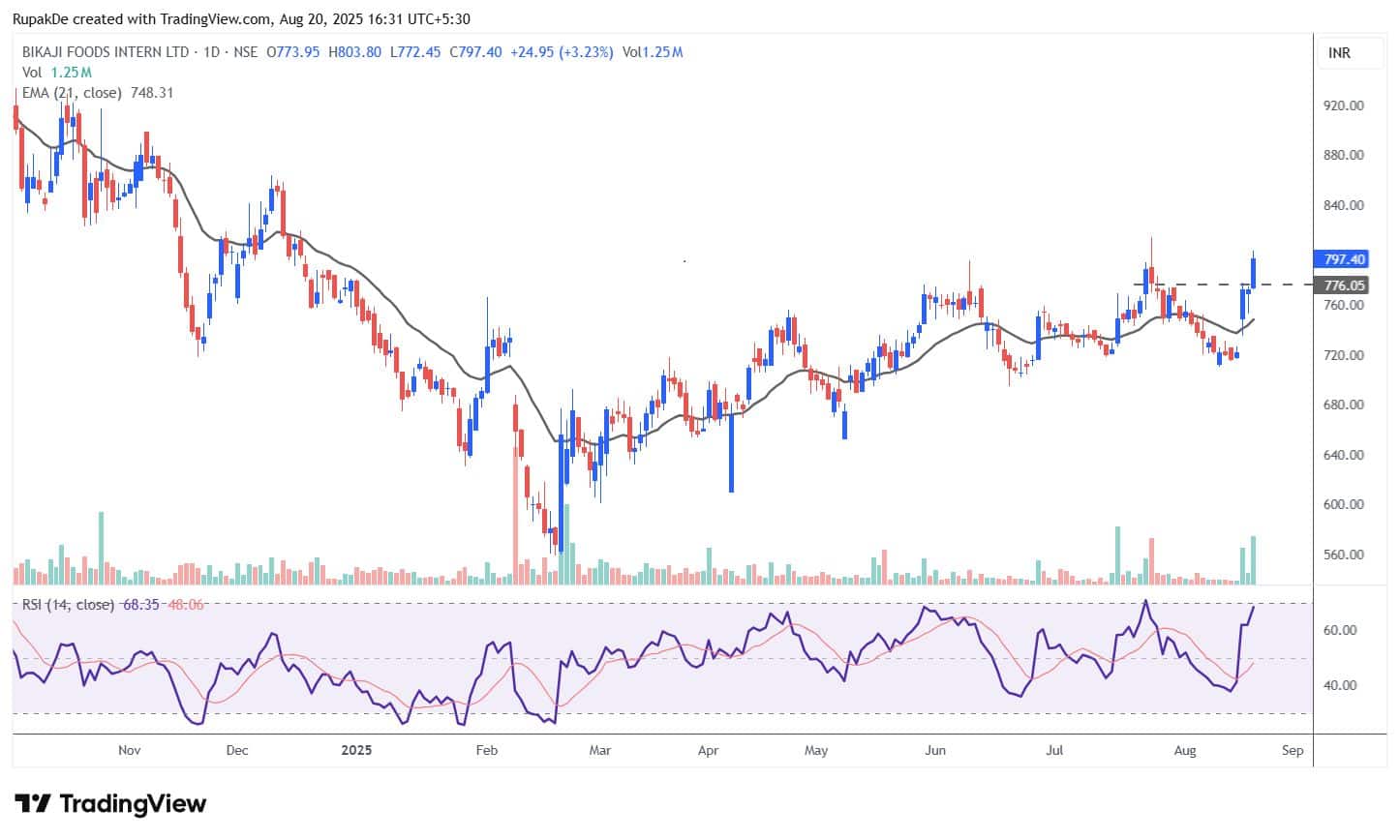Click the Sep label on the time axis
1400x840 pixels.
click(x=1293, y=750)
